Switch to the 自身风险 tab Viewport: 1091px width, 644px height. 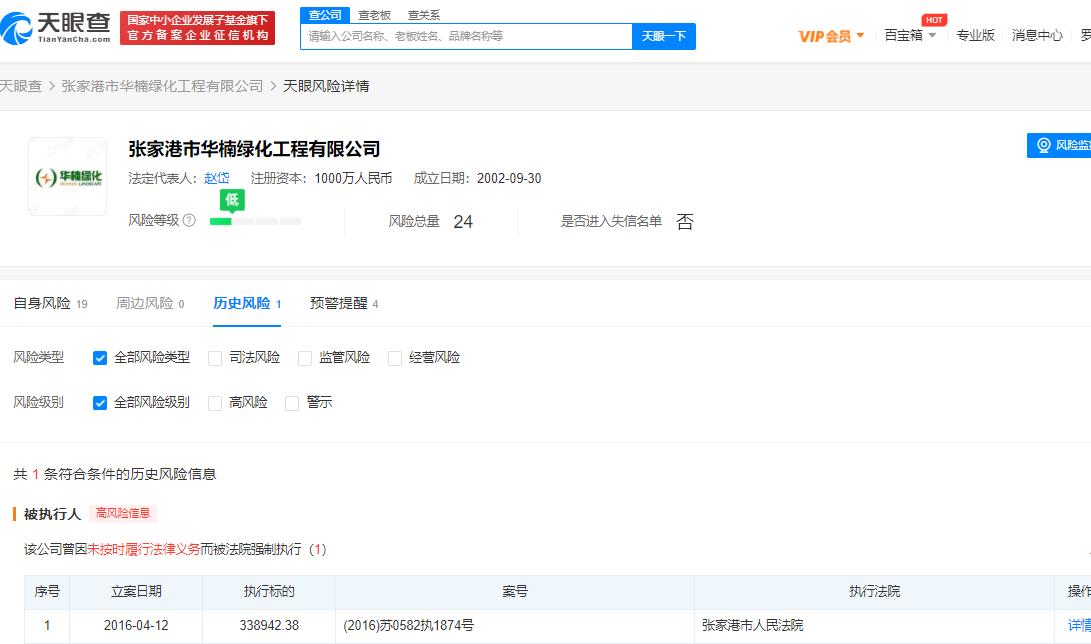[50, 303]
